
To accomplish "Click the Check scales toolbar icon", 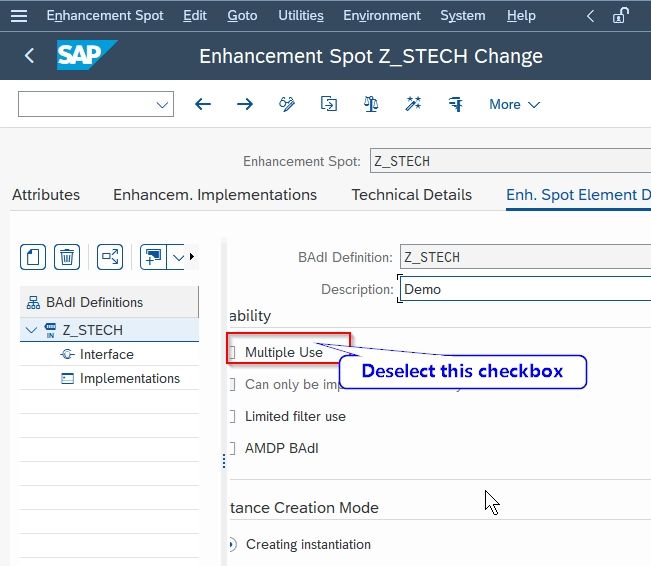I will [x=371, y=104].
